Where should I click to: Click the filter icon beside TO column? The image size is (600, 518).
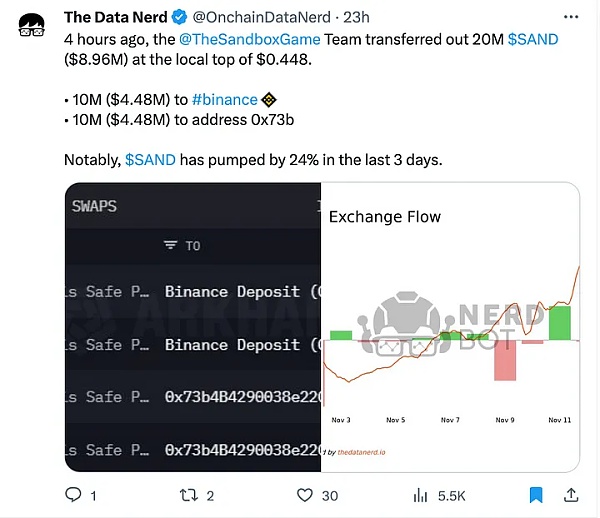point(170,246)
